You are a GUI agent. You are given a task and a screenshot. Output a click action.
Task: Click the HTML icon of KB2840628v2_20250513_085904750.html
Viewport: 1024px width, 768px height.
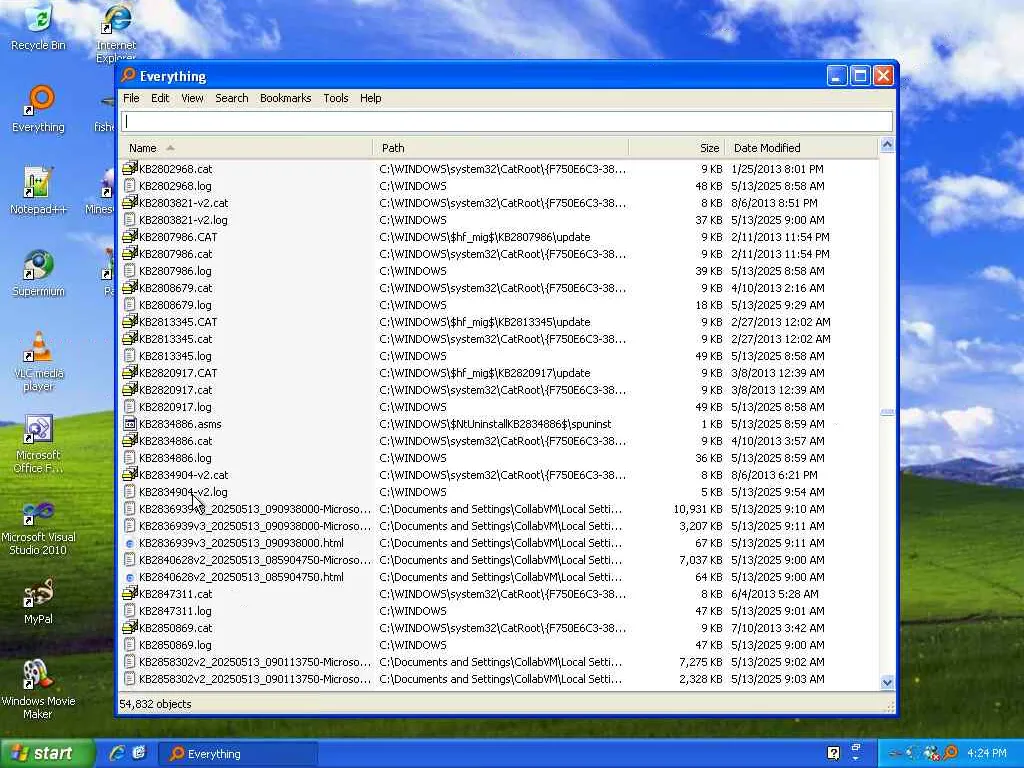[130, 577]
